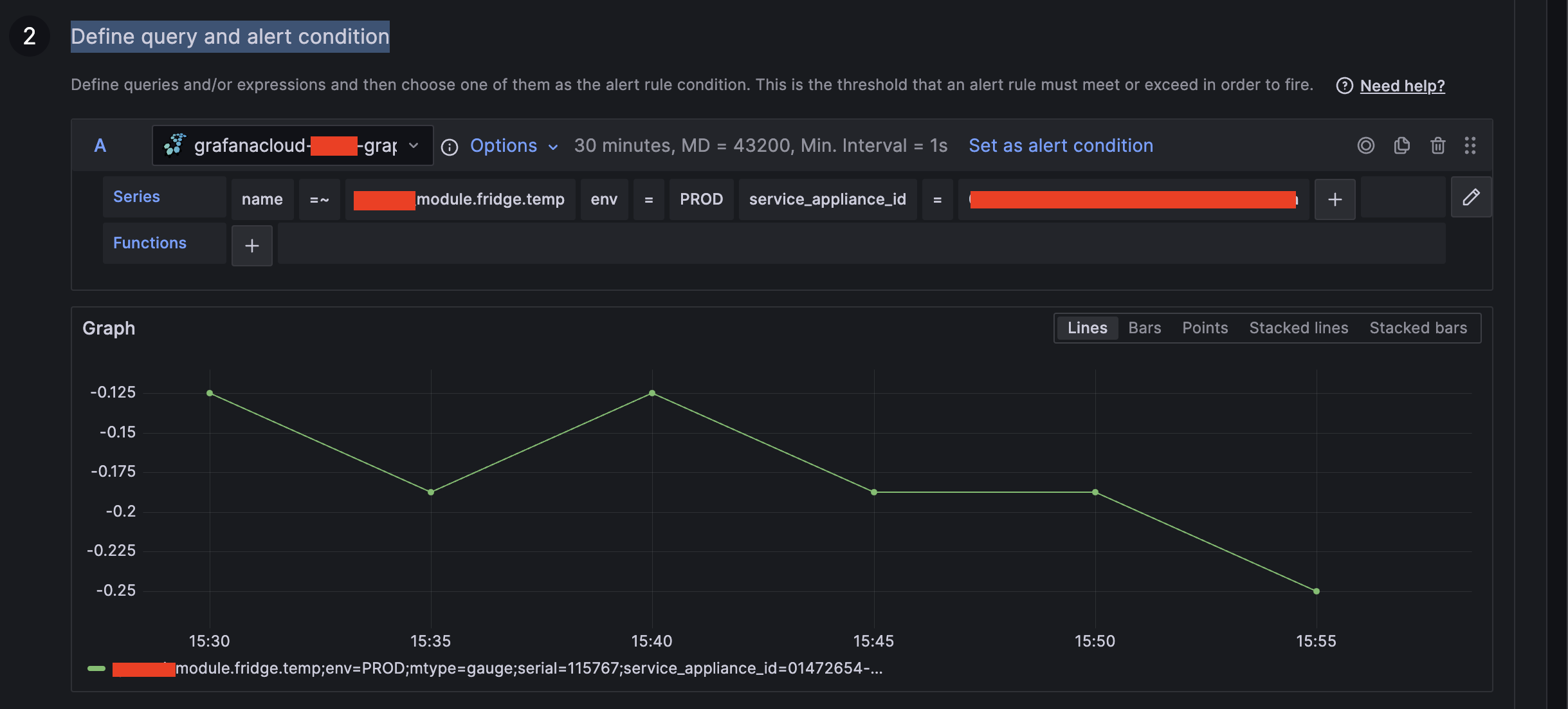Screen dimensions: 1568x709
Task: Click the Graphite data source logo
Action: point(174,145)
